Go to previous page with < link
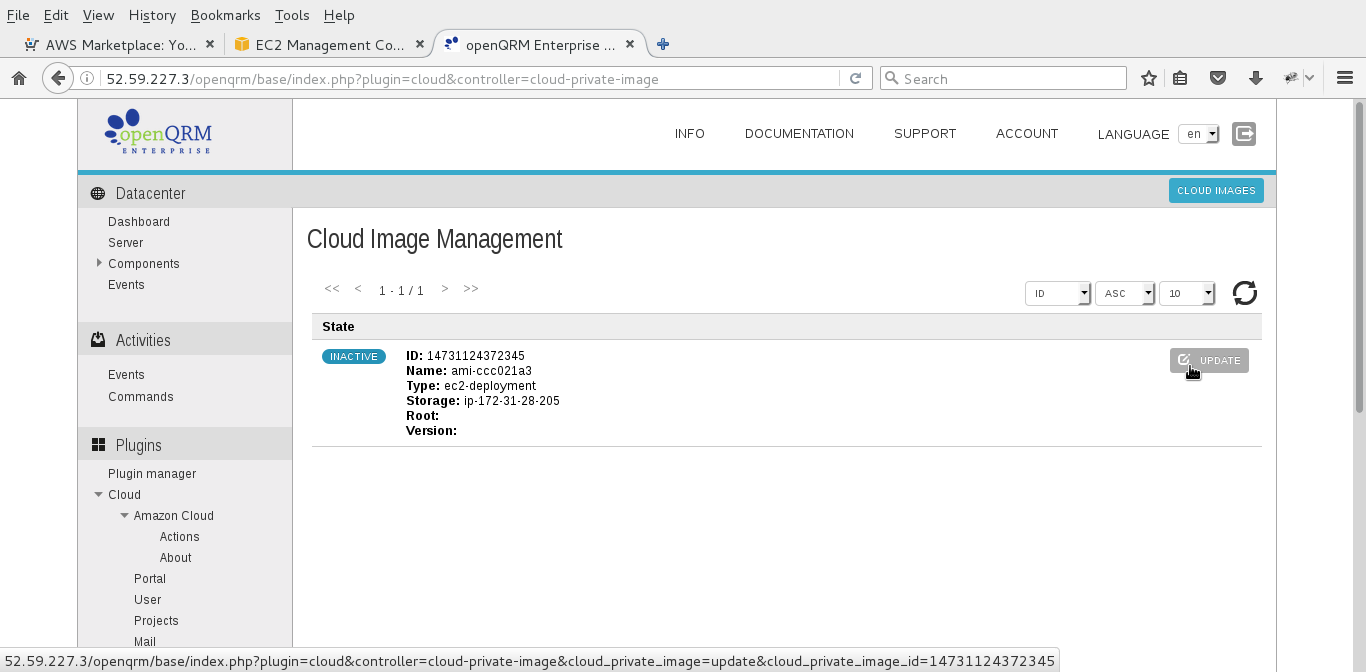The width and height of the screenshot is (1366, 672). [x=358, y=288]
